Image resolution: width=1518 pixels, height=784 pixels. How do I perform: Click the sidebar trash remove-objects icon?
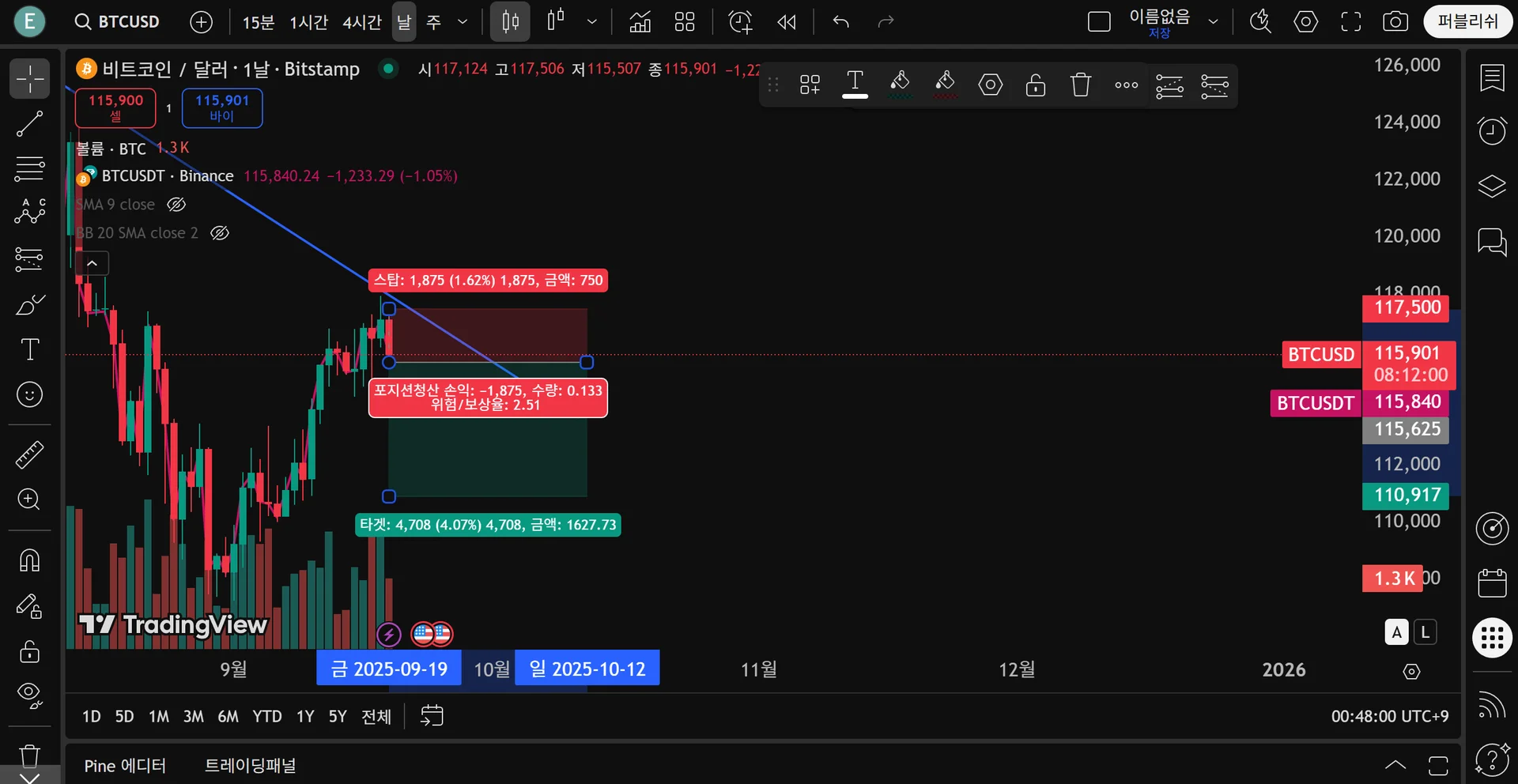[30, 756]
